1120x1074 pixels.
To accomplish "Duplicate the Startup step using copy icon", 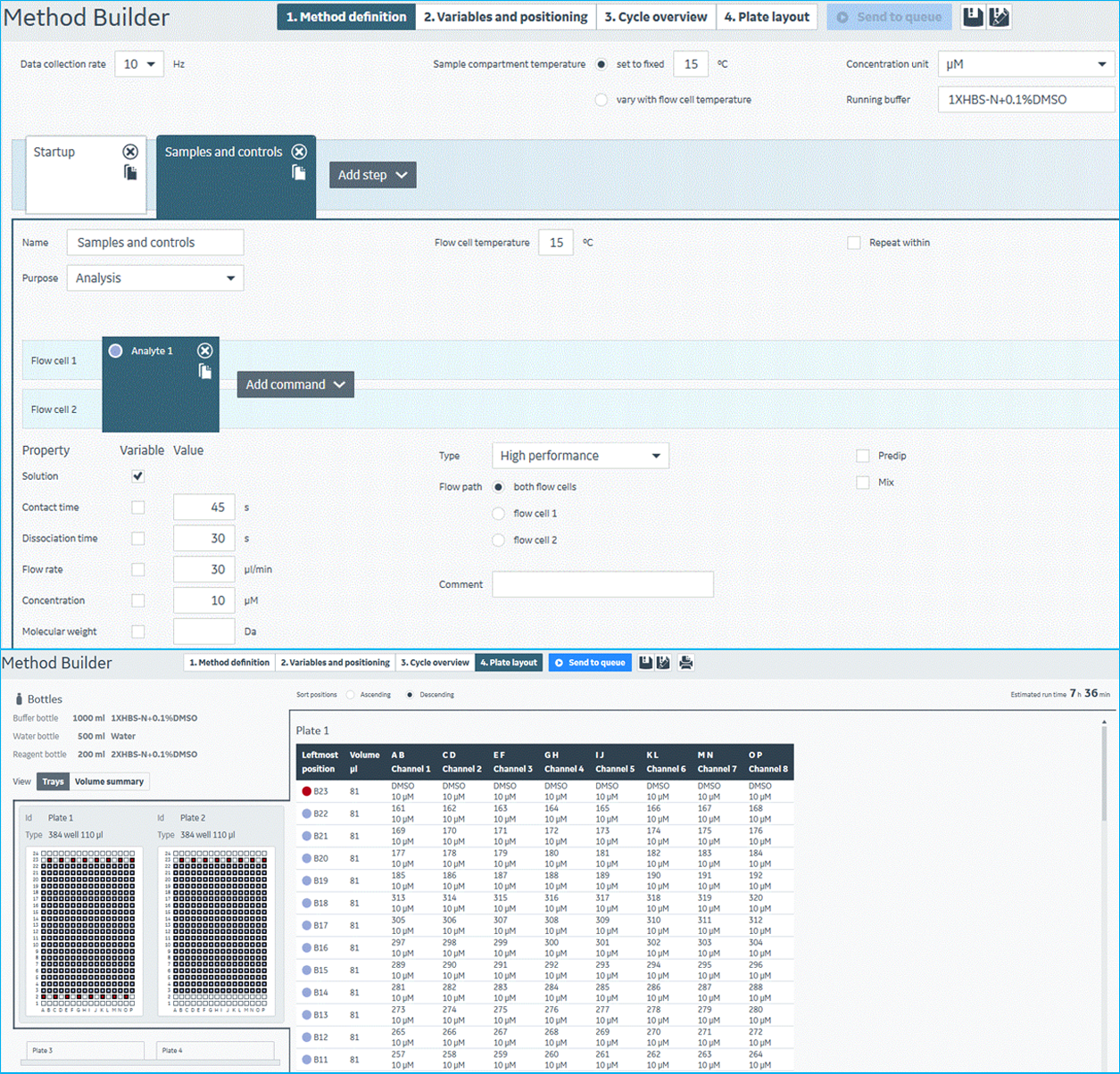I will coord(130,173).
